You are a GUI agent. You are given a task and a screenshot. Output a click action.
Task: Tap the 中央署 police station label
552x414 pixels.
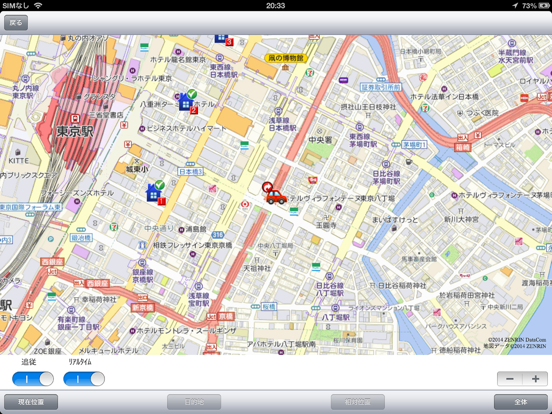(x=320, y=140)
